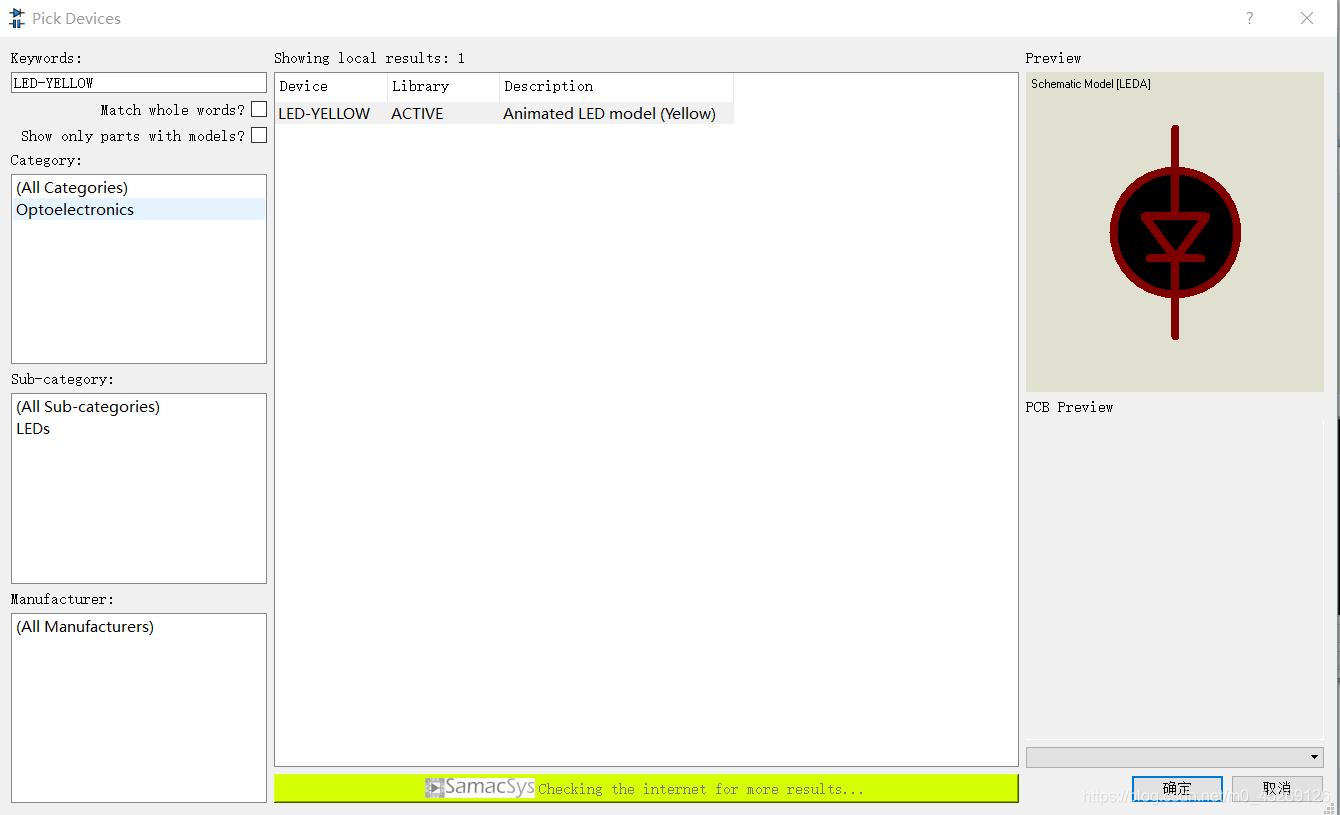Select (All Categories) in Category list
The width and height of the screenshot is (1340, 815).
coord(139,187)
